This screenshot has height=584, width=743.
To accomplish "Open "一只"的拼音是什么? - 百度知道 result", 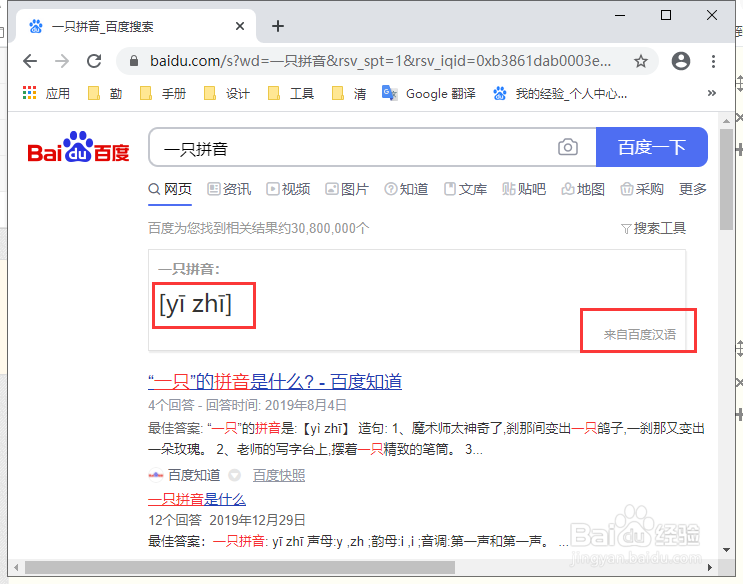I will [275, 382].
